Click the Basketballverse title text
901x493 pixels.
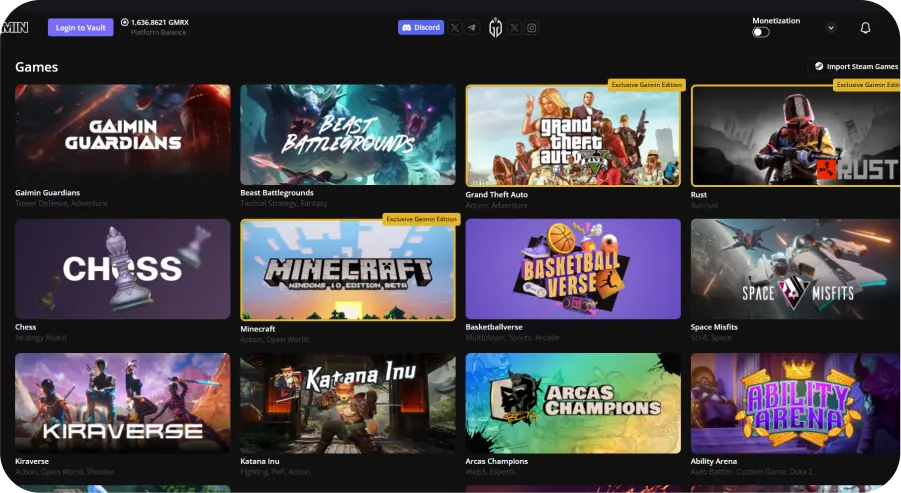495,327
